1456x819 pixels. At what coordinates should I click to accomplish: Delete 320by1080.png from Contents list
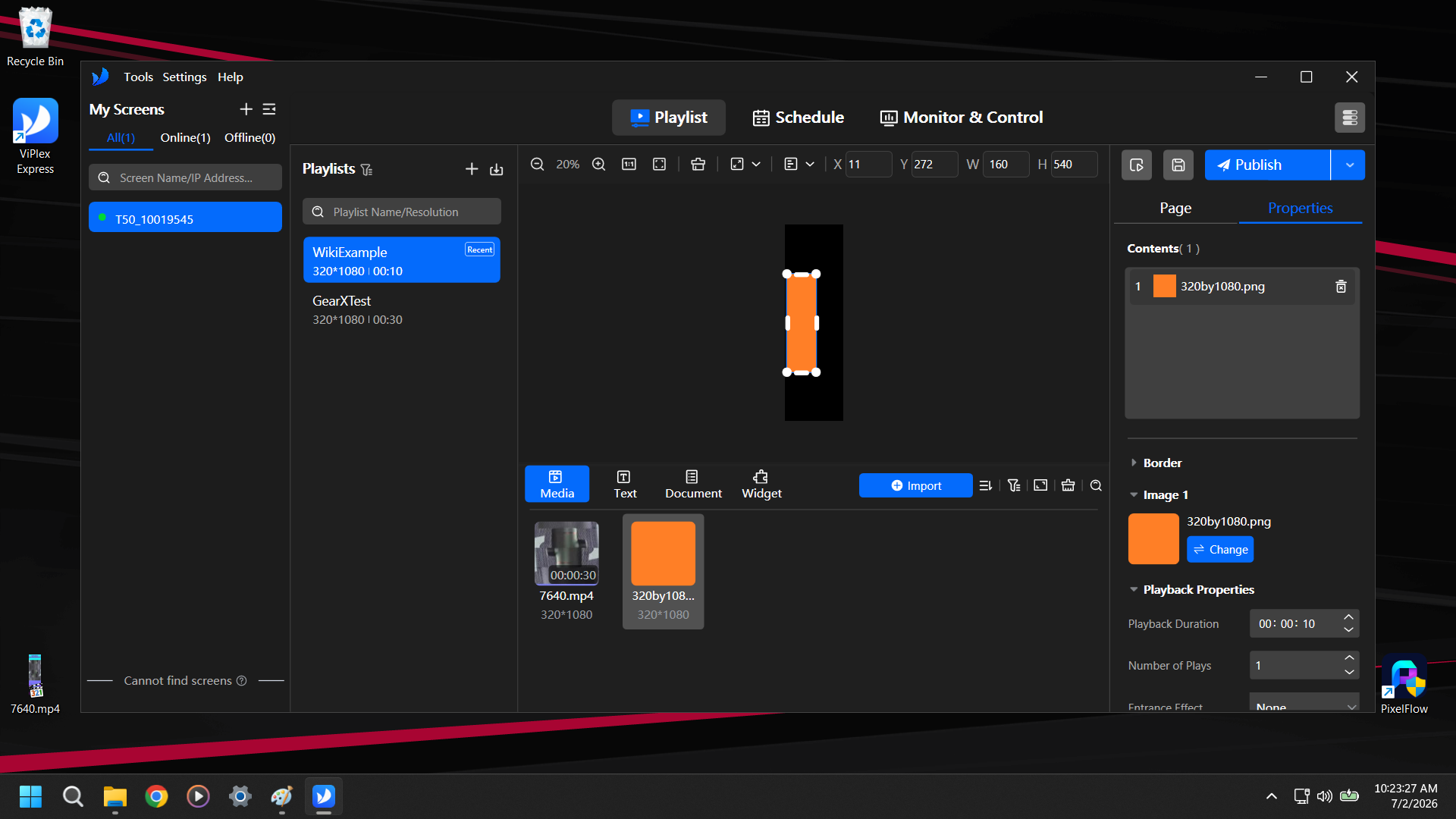pos(1341,286)
